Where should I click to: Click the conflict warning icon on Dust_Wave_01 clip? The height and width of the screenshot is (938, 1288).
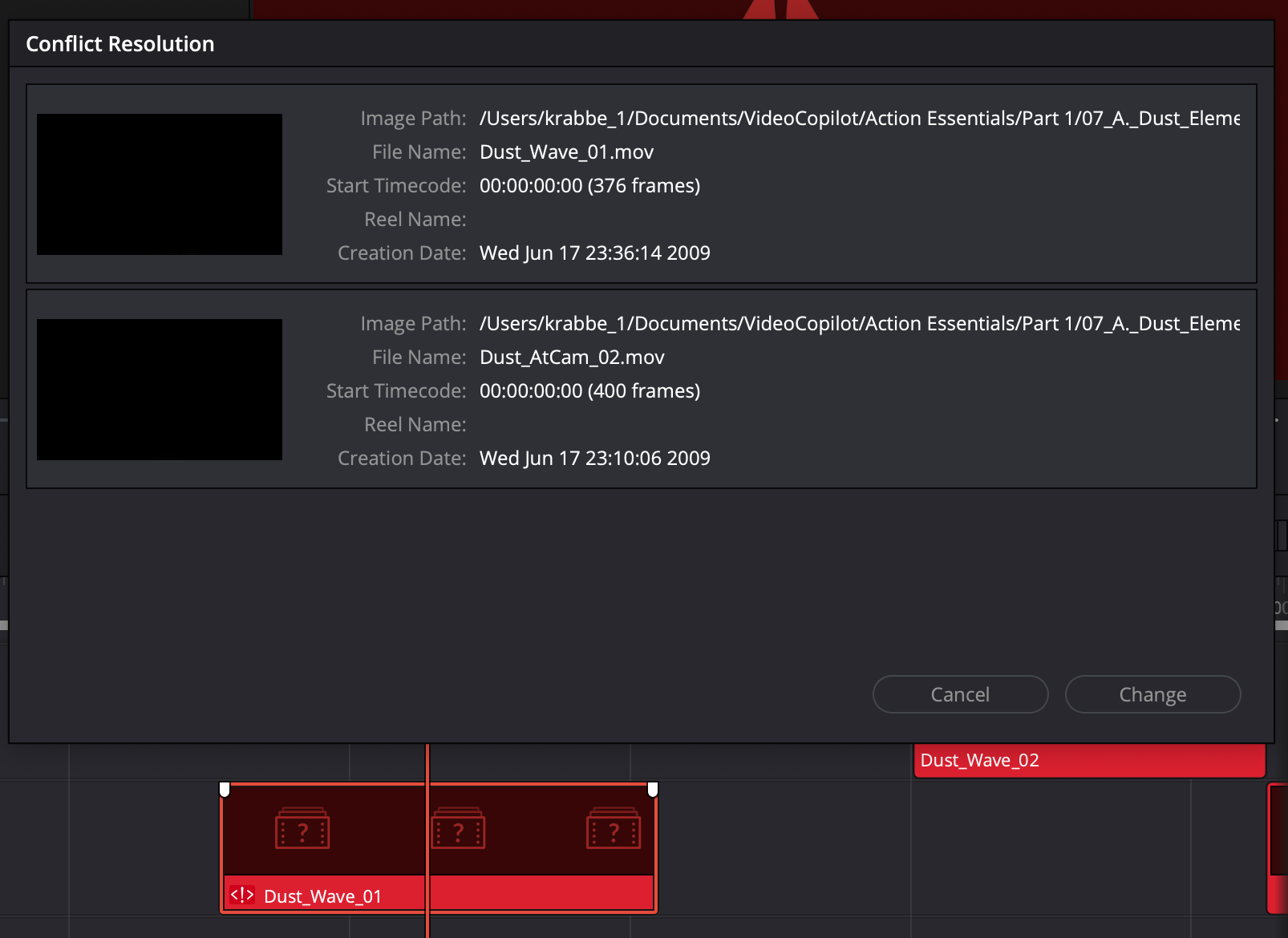242,895
